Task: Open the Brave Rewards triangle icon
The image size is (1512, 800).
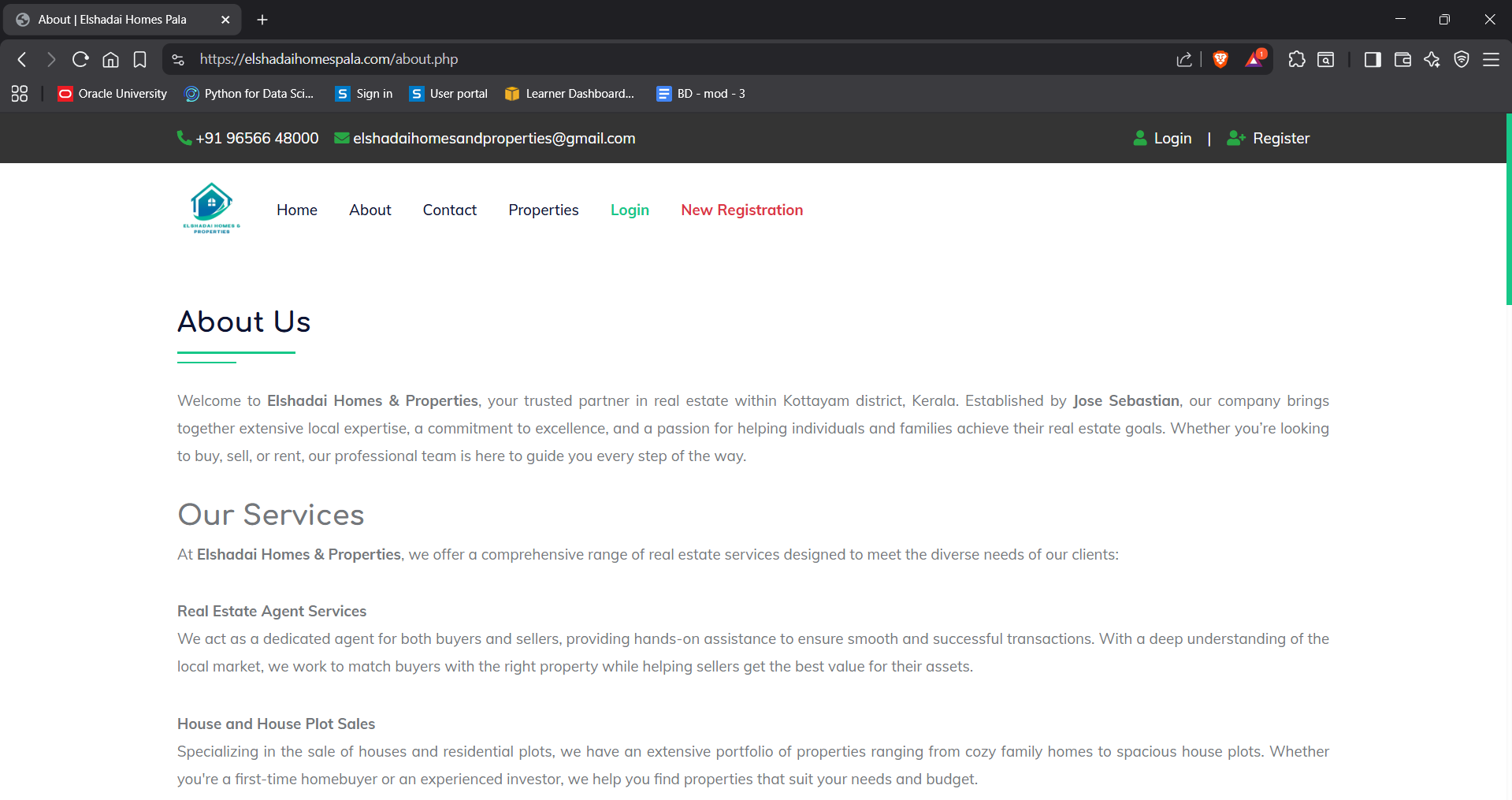Action: [x=1254, y=59]
